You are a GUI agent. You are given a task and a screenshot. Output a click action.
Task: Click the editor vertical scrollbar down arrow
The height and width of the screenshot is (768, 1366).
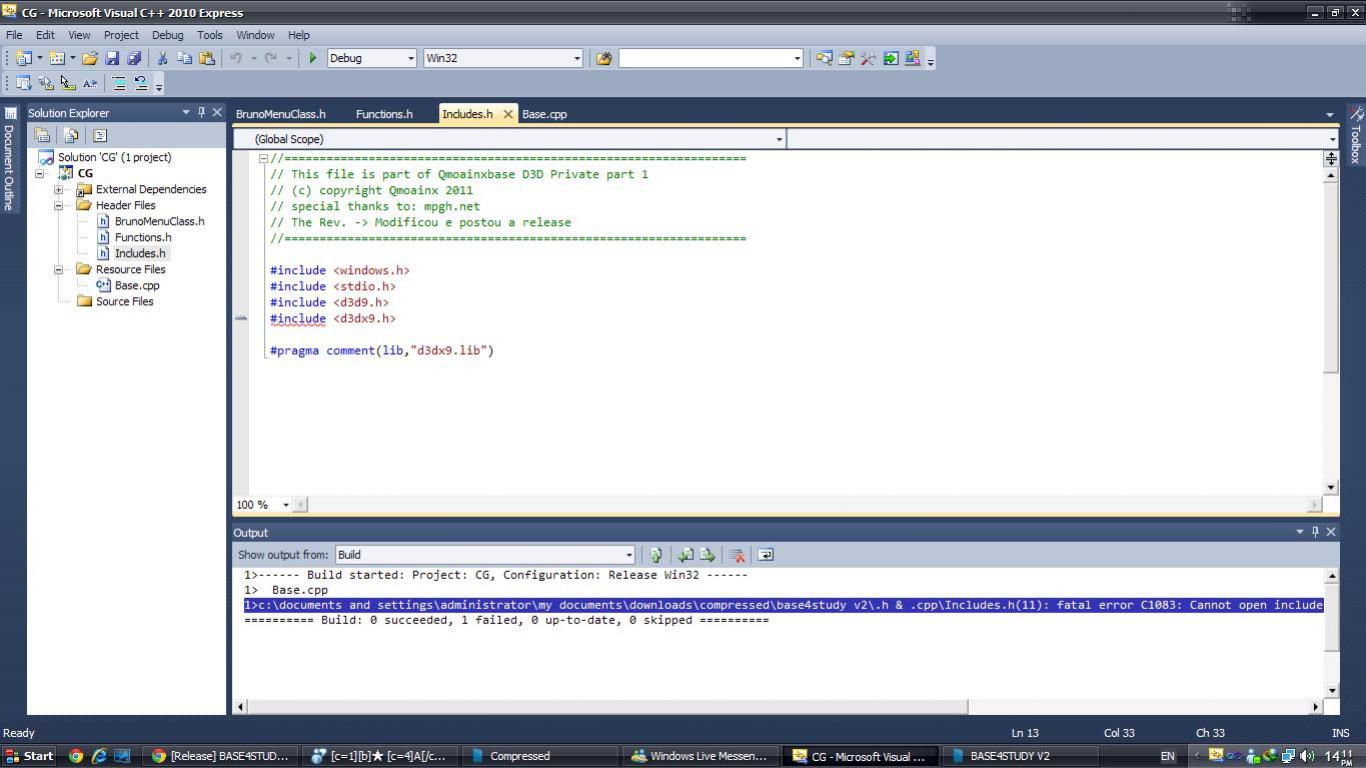[x=1331, y=487]
